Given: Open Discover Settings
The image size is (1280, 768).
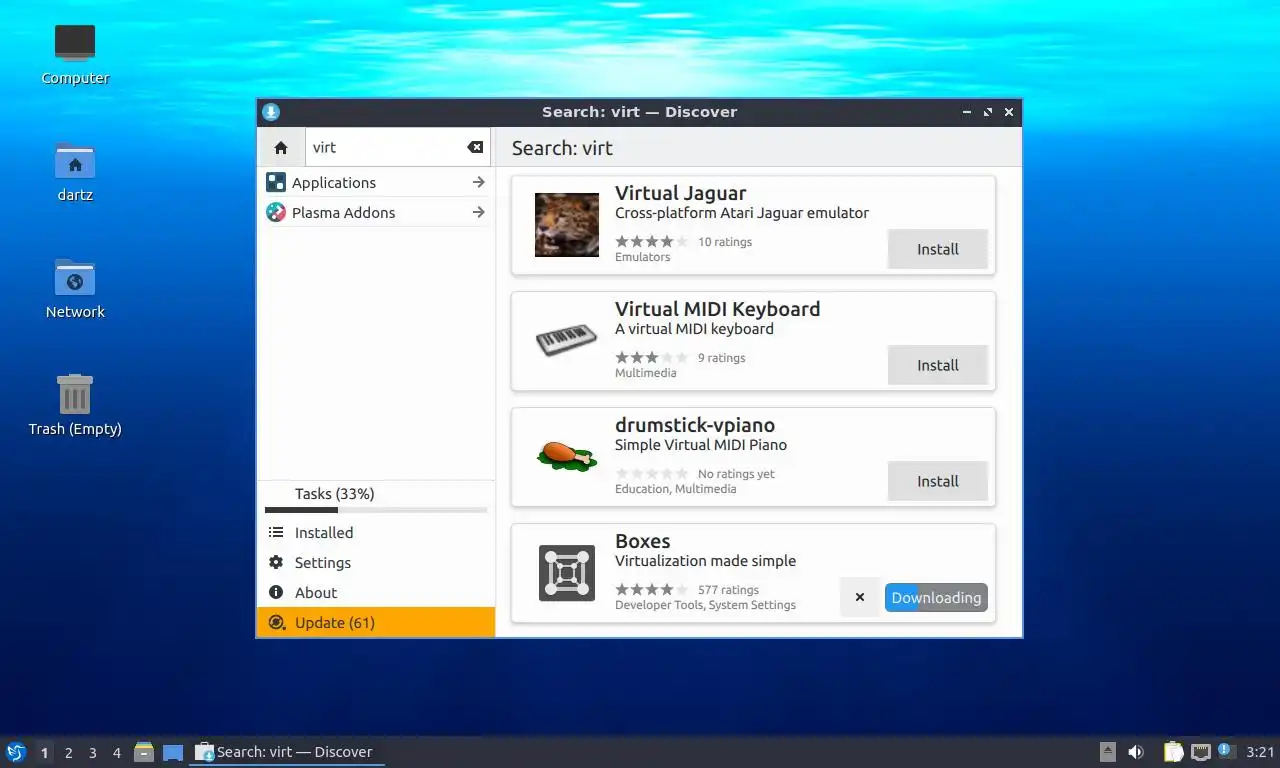Looking at the screenshot, I should (x=376, y=563).
